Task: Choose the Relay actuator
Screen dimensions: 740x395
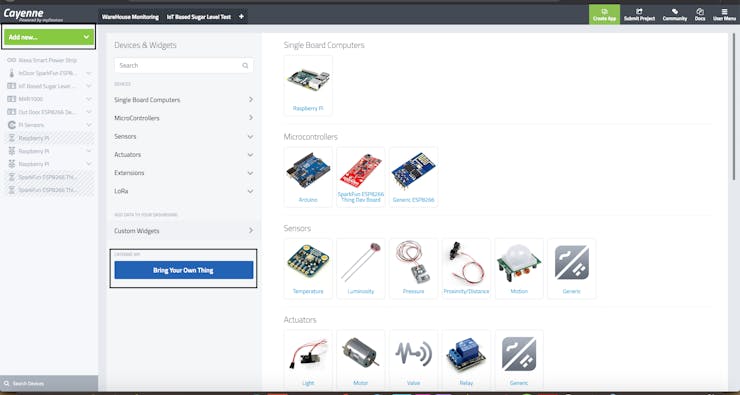Action: click(466, 360)
